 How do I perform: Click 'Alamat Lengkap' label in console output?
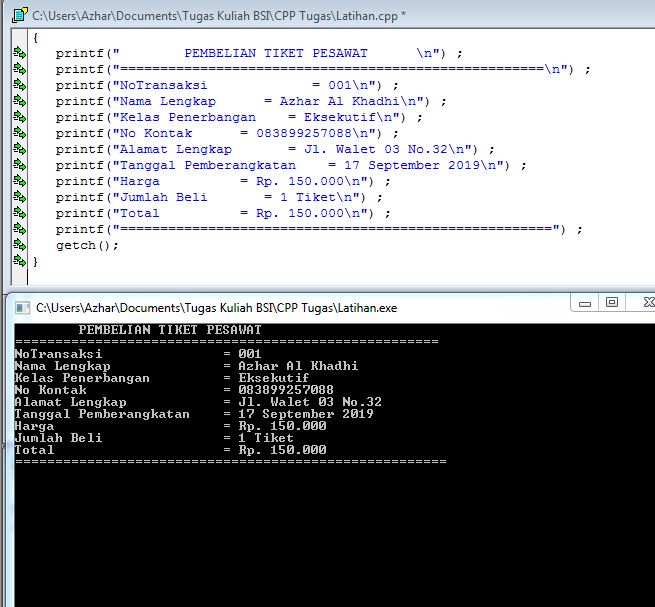coord(71,402)
